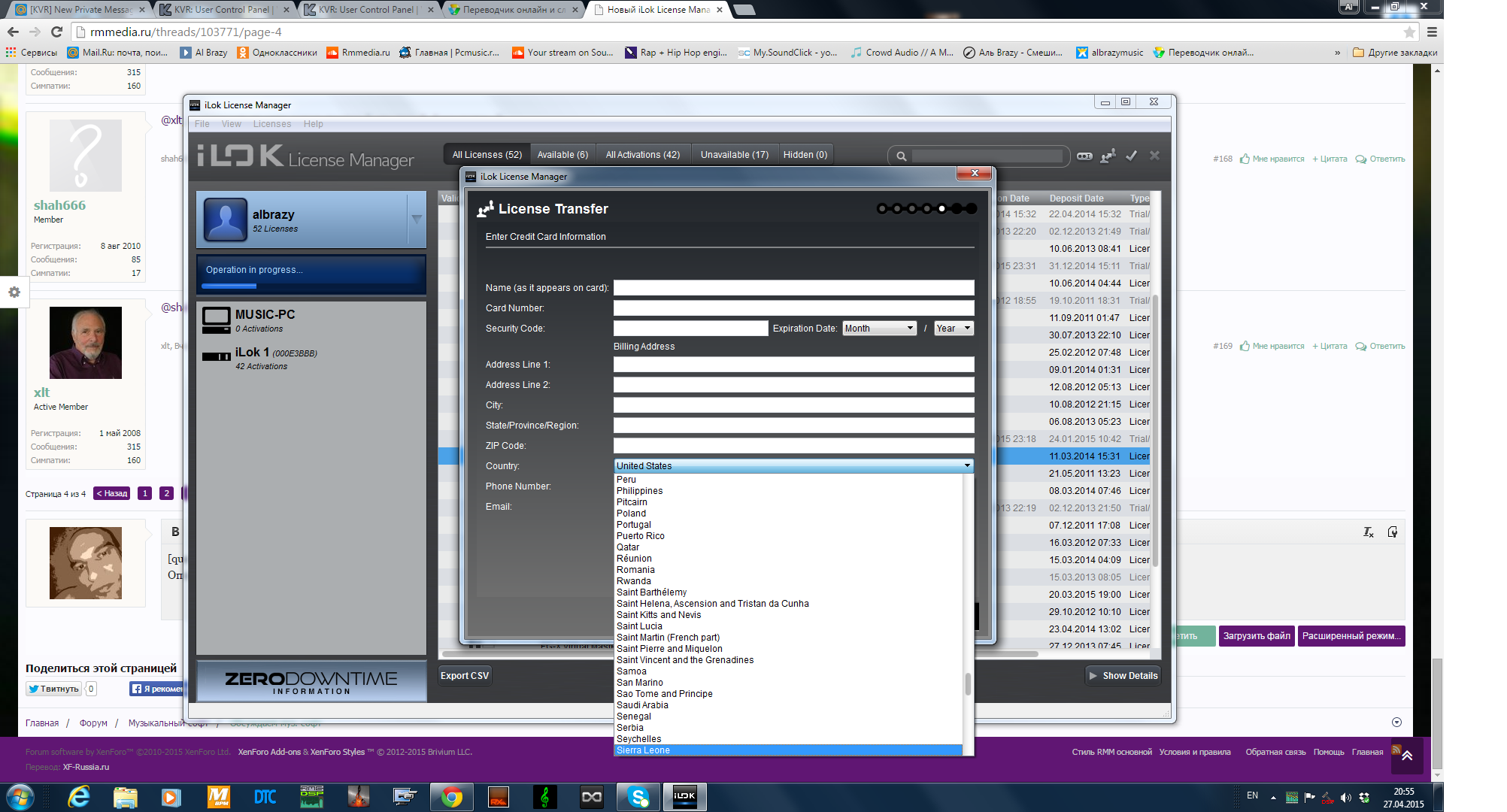The height and width of the screenshot is (812, 1507).
Task: Select the iLok 1 dongle icon
Action: tap(217, 356)
